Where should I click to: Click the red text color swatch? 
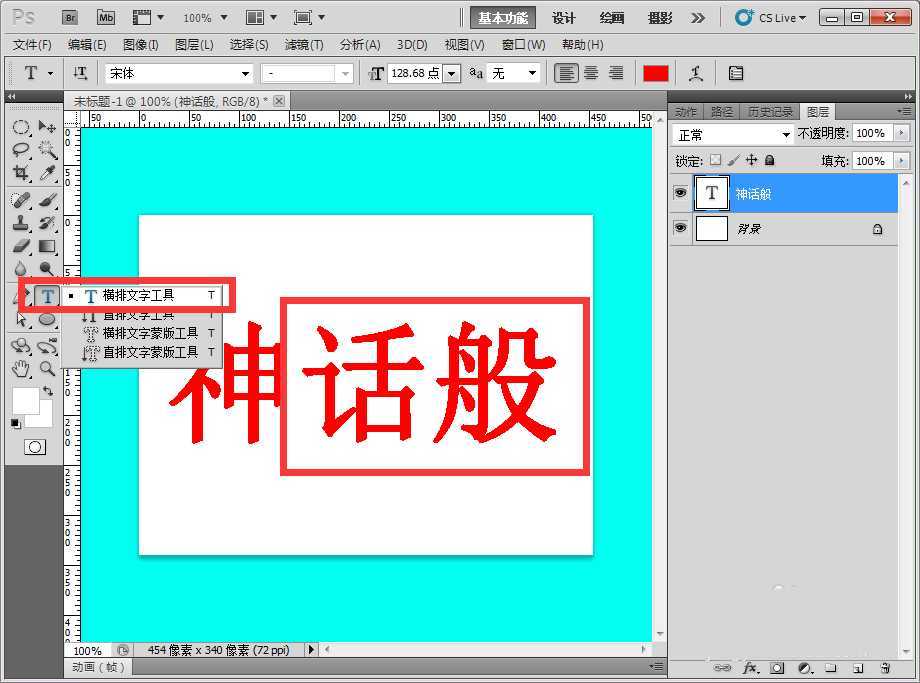click(655, 72)
